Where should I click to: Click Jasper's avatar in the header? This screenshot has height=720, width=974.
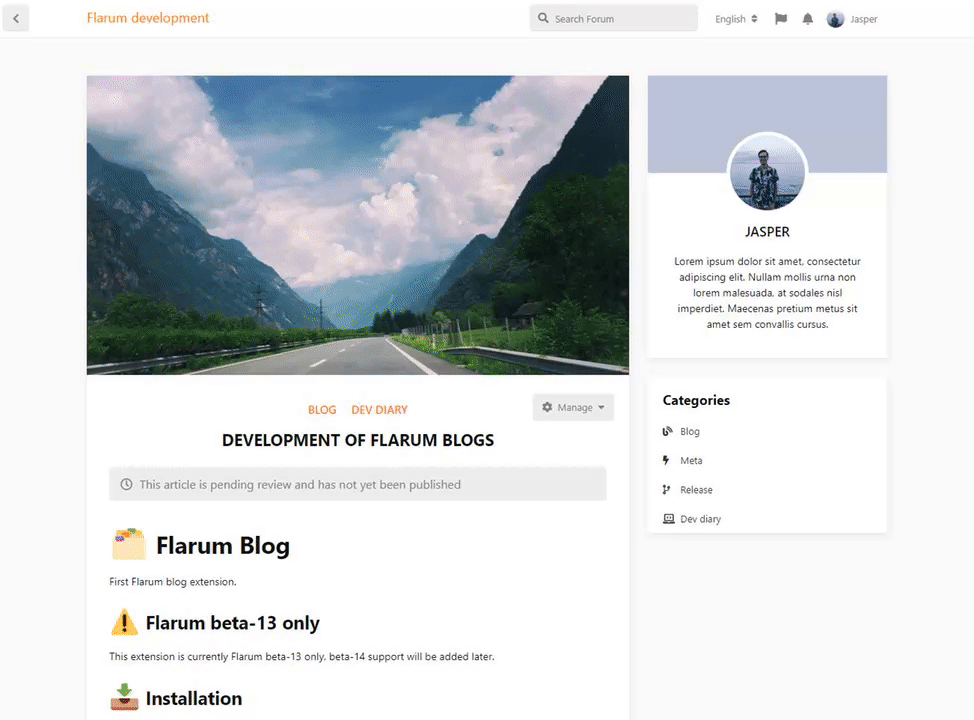pyautogui.click(x=835, y=19)
